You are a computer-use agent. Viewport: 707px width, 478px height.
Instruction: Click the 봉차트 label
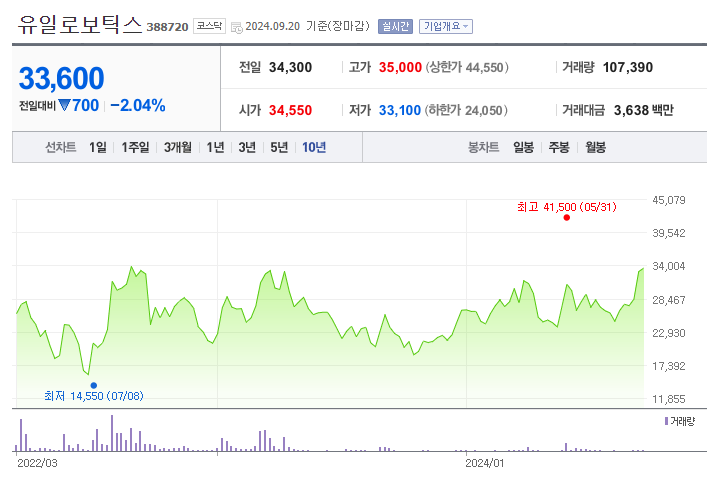[x=483, y=147]
